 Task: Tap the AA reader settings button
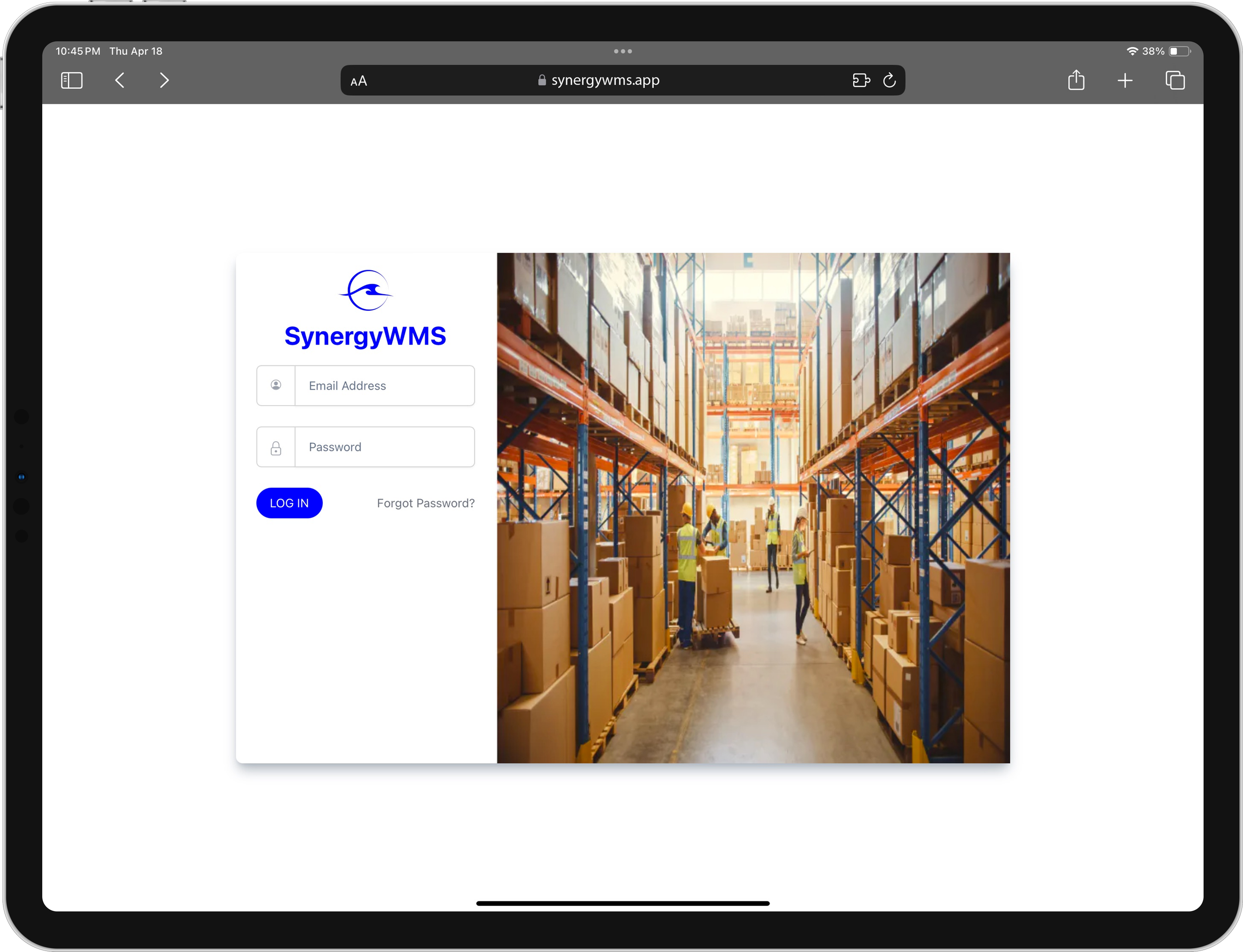coord(359,81)
